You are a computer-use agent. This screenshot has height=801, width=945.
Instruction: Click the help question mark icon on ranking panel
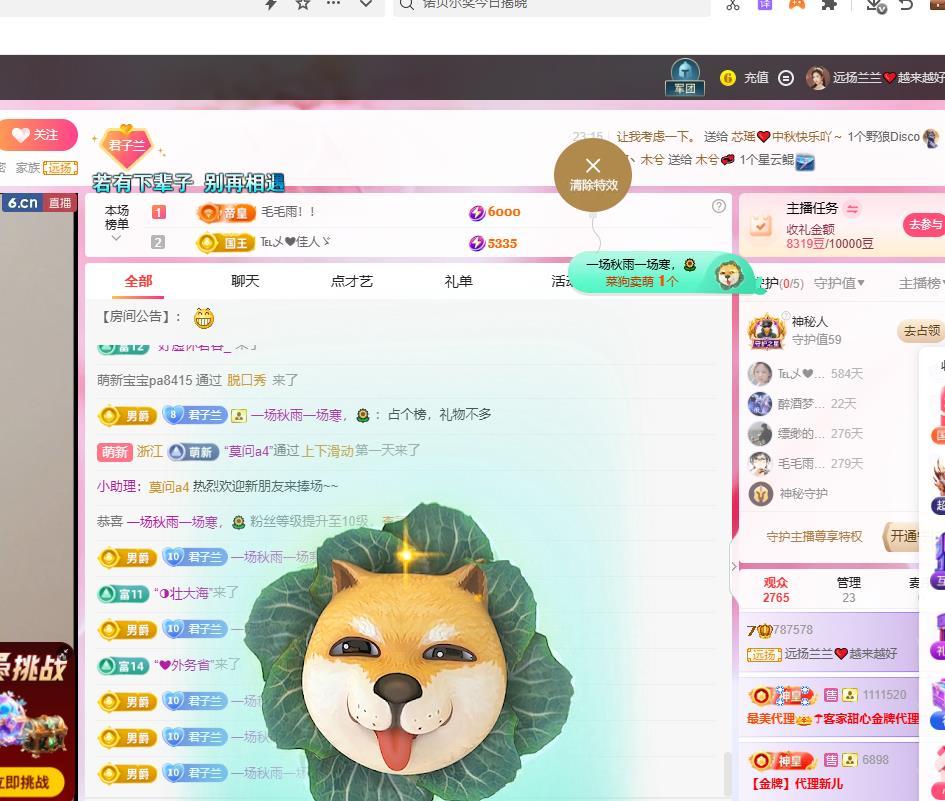718,206
